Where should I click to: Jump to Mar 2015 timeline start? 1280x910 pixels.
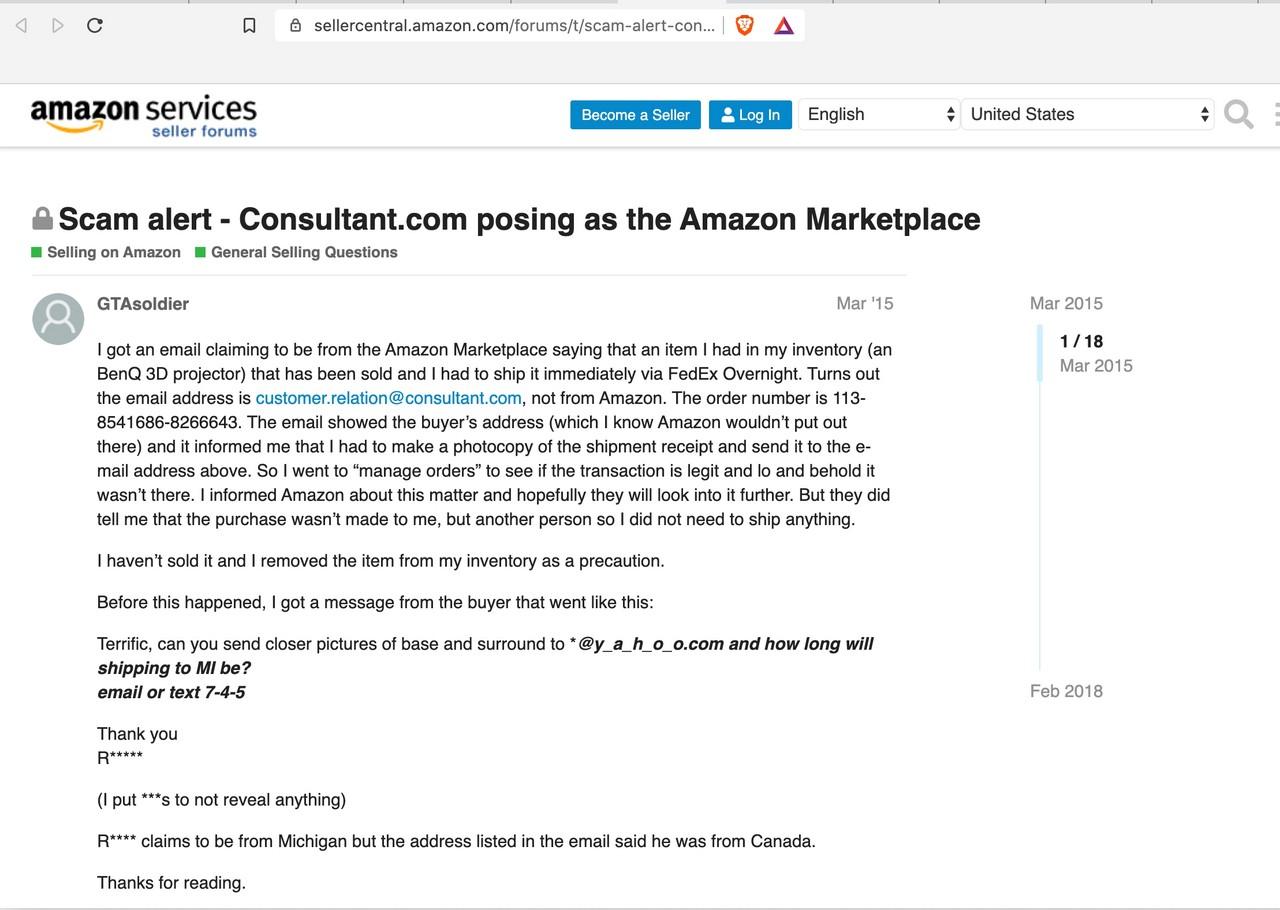[x=1066, y=303]
